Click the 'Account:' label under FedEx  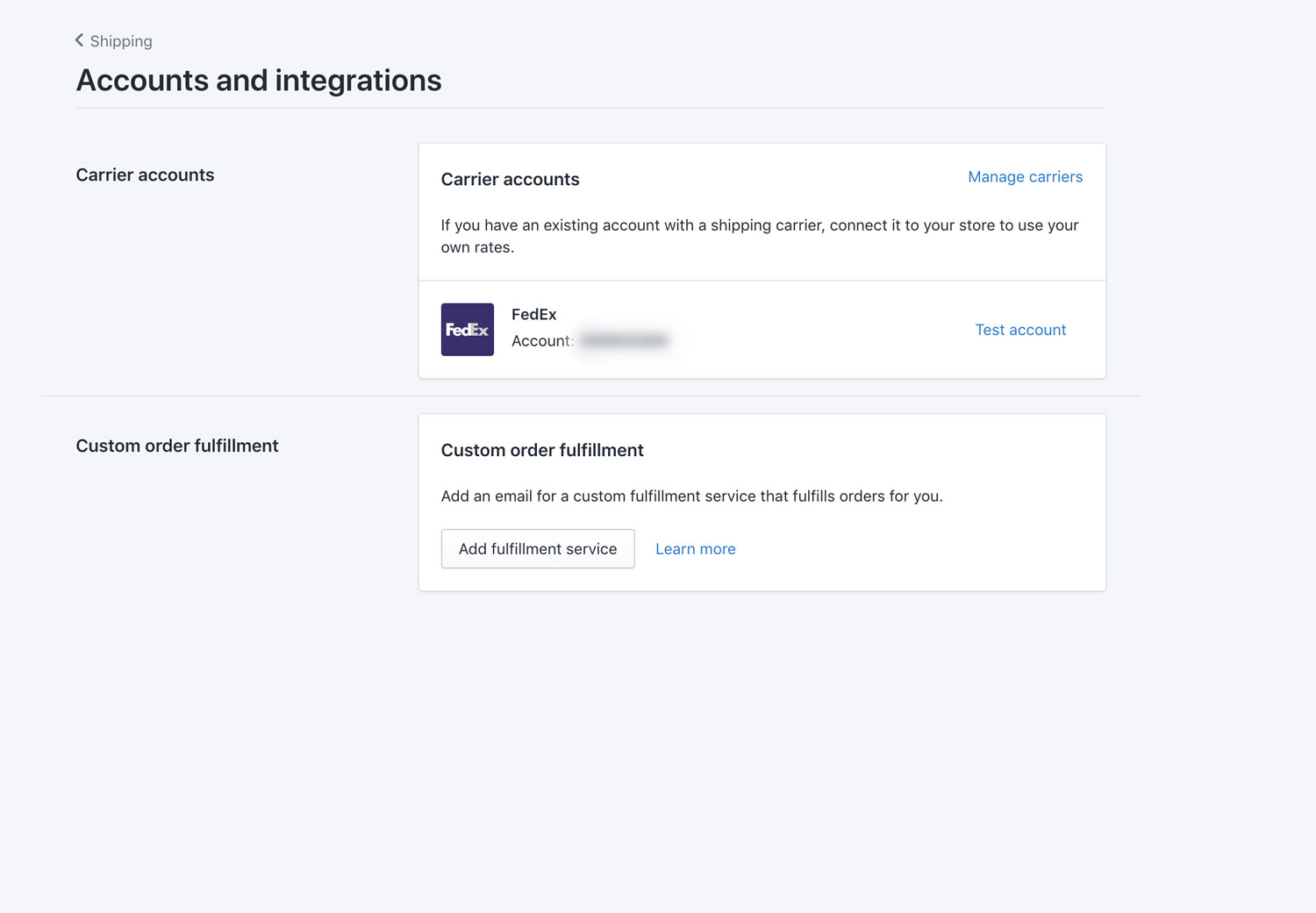click(541, 341)
